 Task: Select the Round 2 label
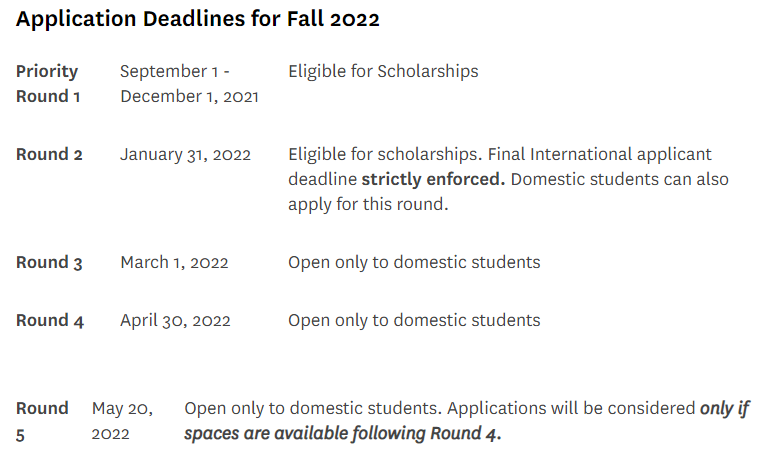tap(49, 154)
